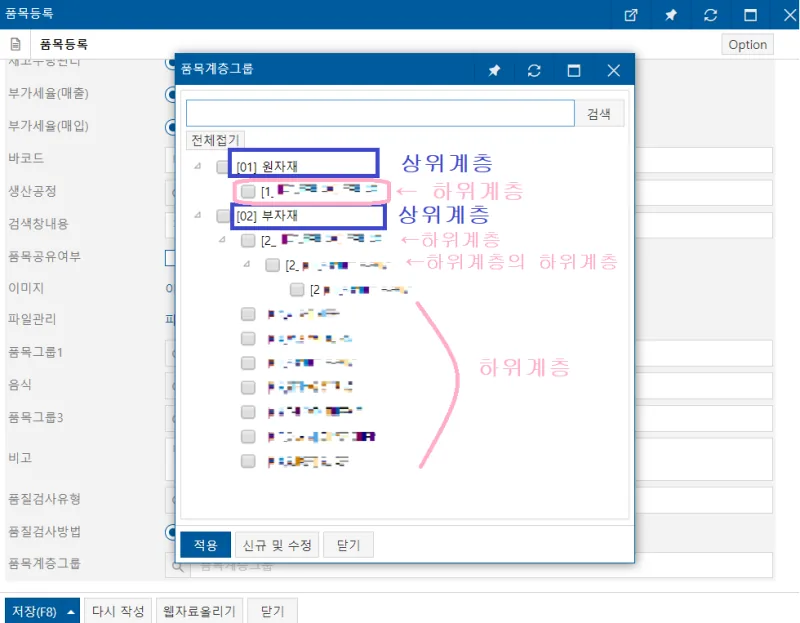Click 전체접기 to collapse all
The image size is (800, 623).
coord(215,140)
